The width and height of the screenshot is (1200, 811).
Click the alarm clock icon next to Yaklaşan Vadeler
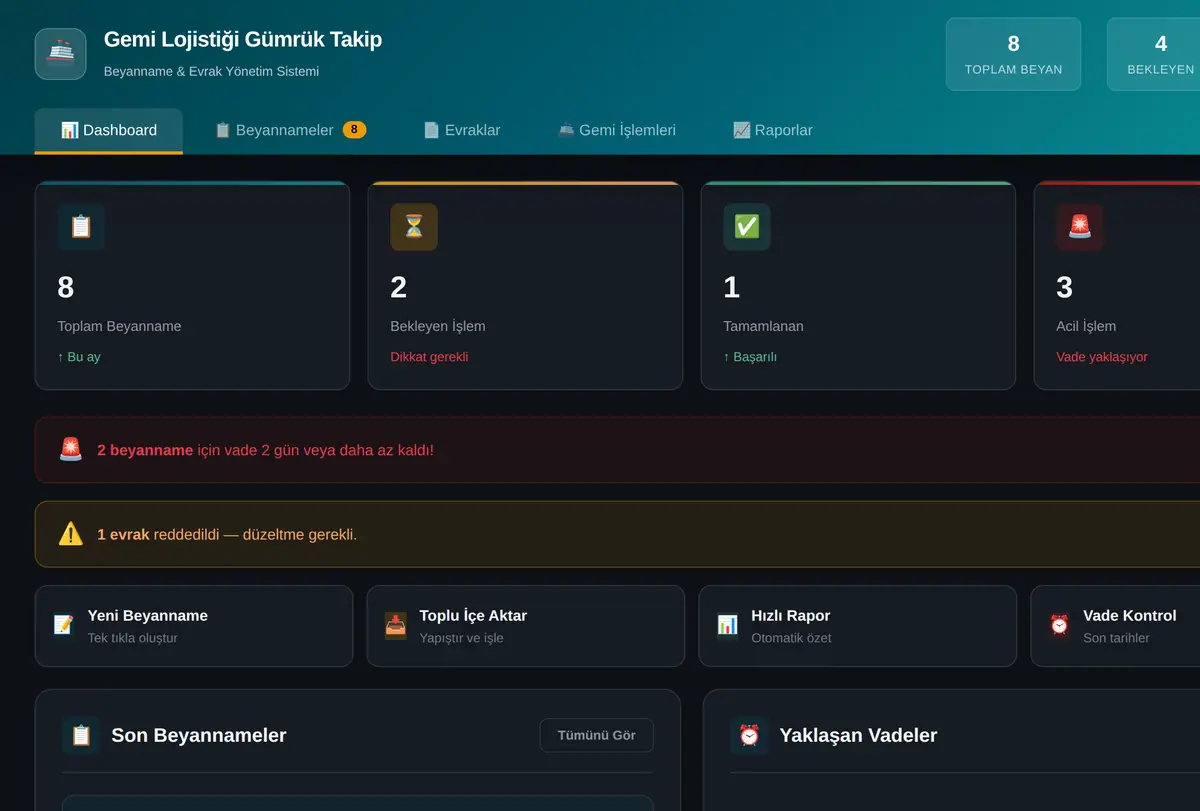click(749, 735)
